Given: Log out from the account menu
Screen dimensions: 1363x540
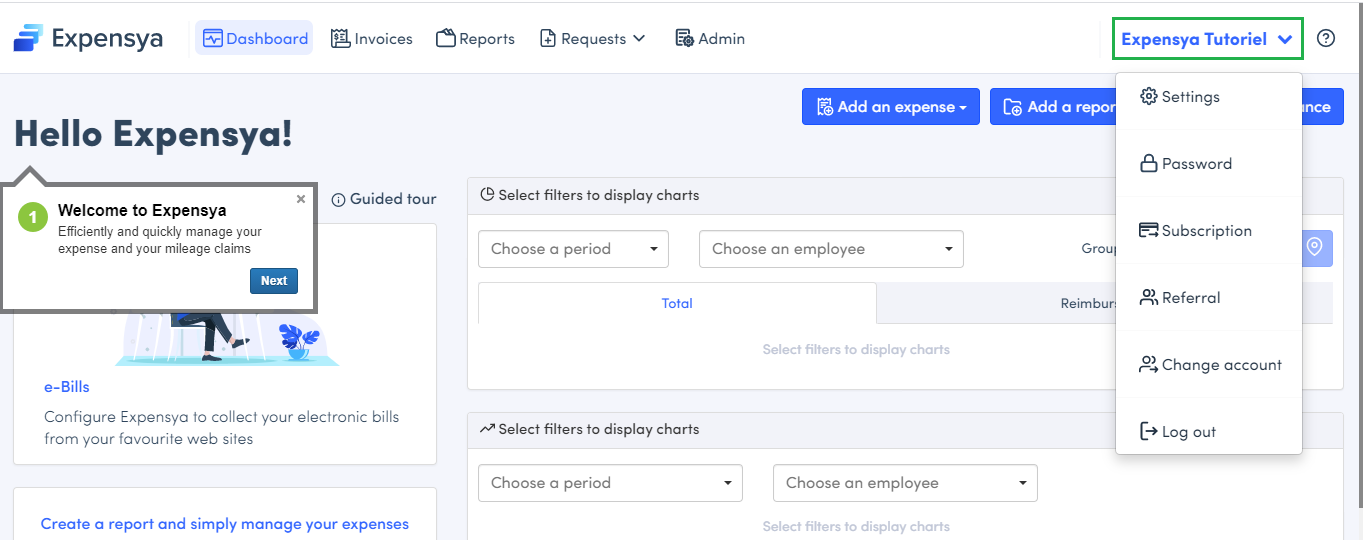Looking at the screenshot, I should tap(1188, 432).
